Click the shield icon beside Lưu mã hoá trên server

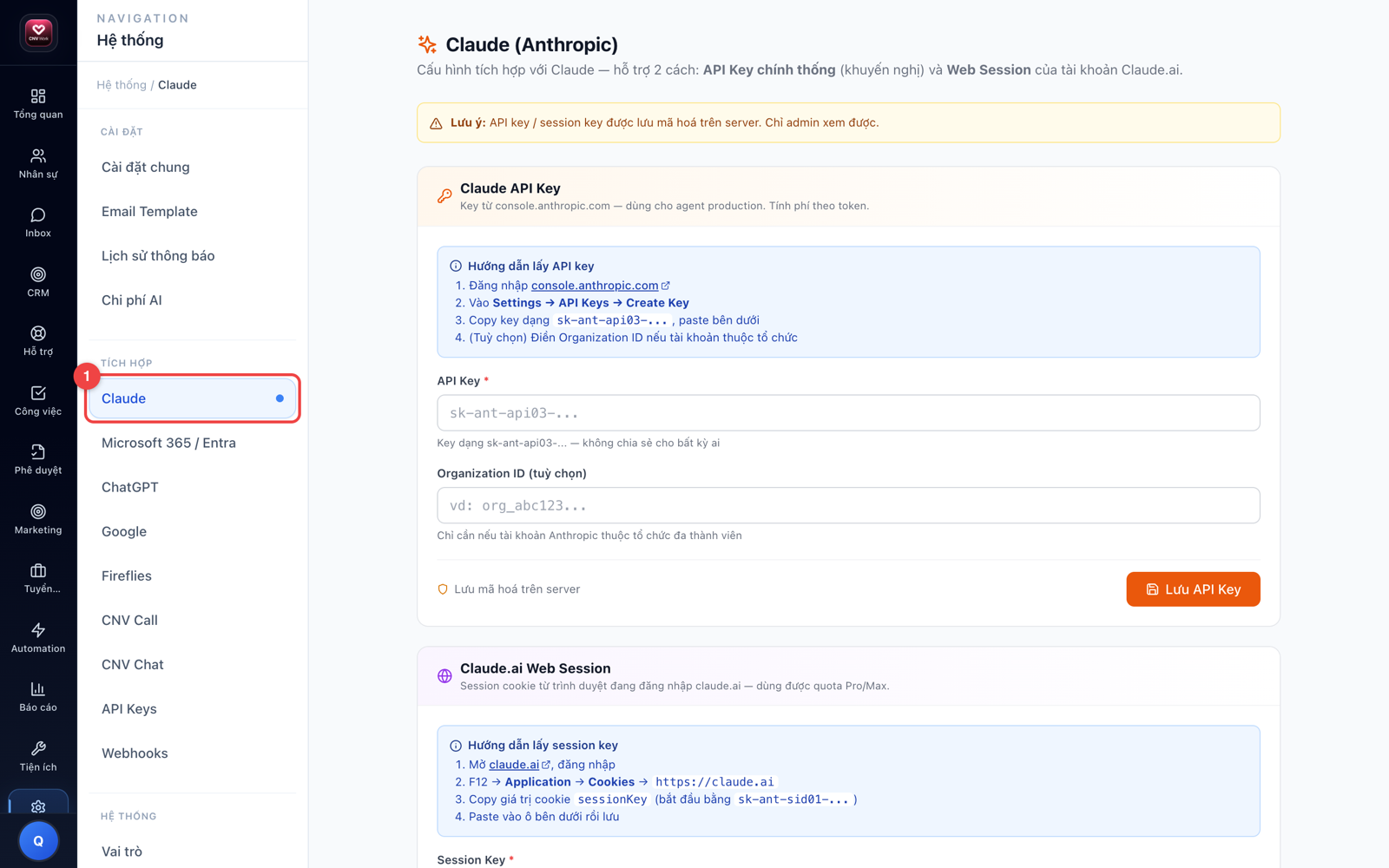[443, 589]
